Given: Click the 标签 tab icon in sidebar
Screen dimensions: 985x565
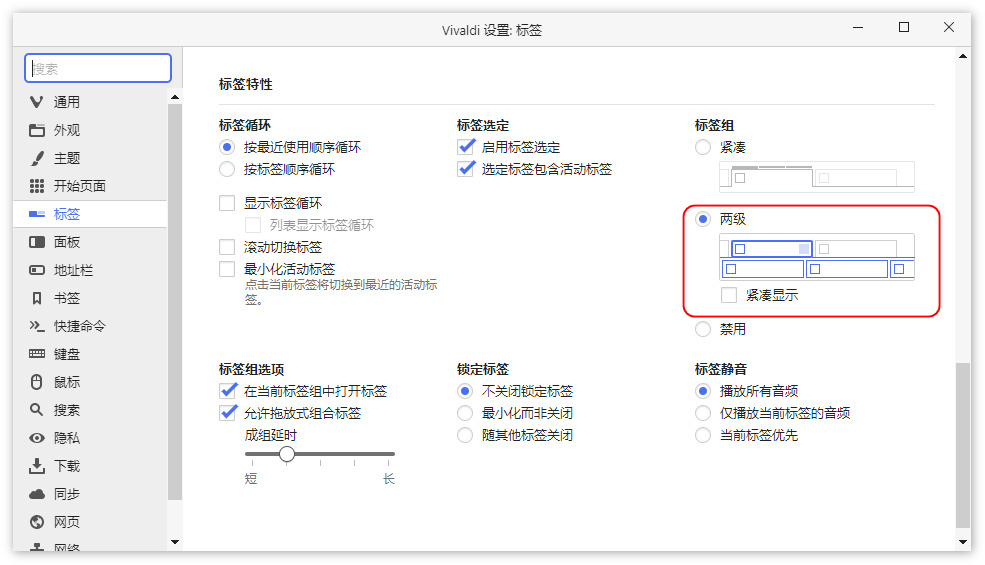Looking at the screenshot, I should pyautogui.click(x=36, y=214).
